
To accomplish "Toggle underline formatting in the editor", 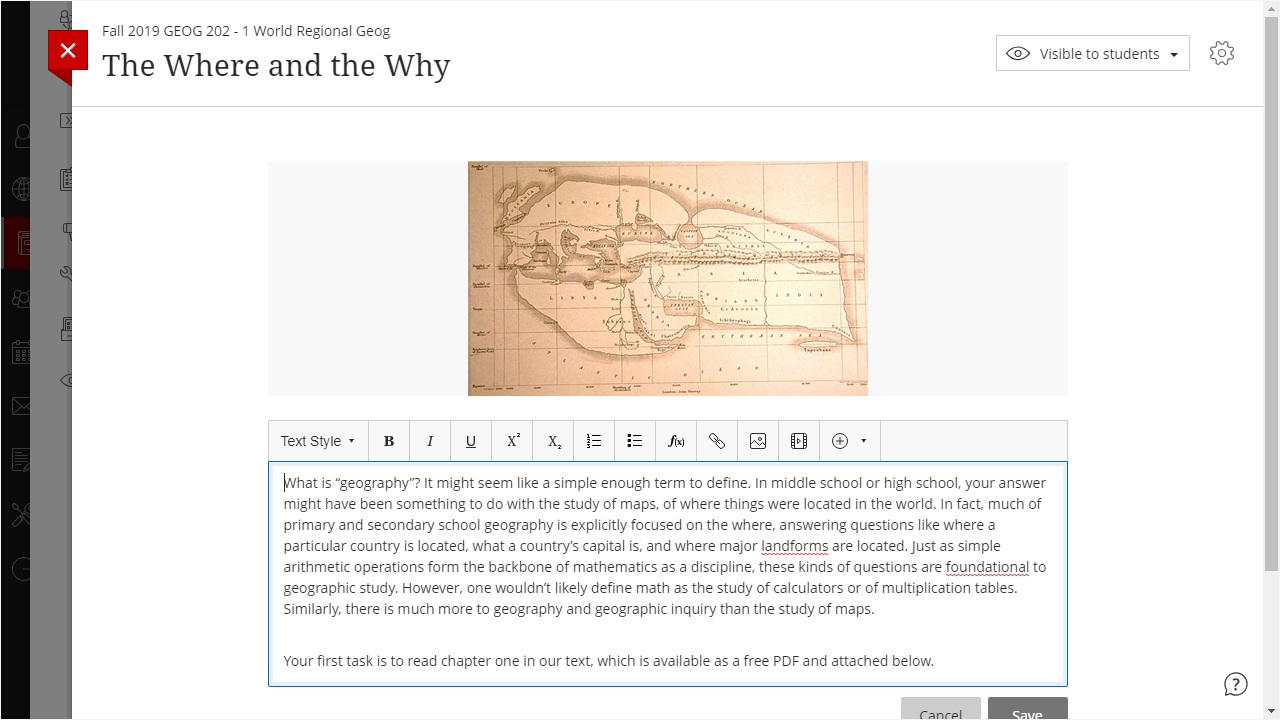I will [x=471, y=441].
